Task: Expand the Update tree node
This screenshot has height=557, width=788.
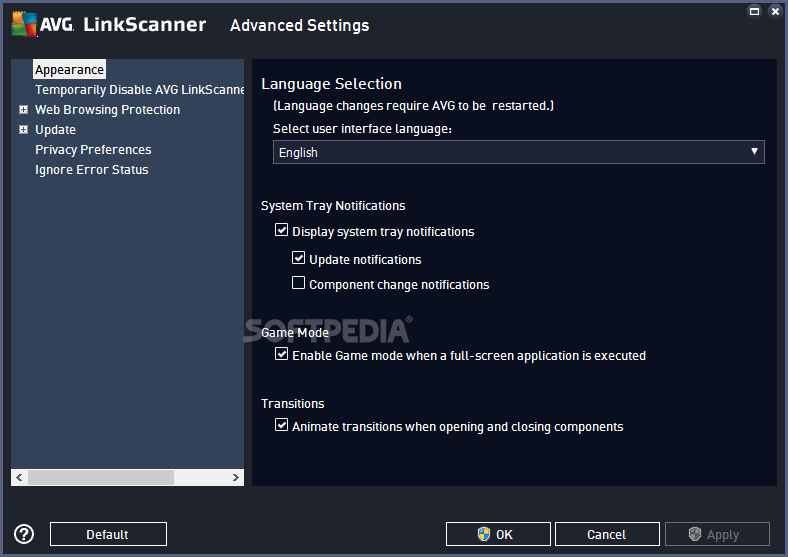Action: [23, 129]
